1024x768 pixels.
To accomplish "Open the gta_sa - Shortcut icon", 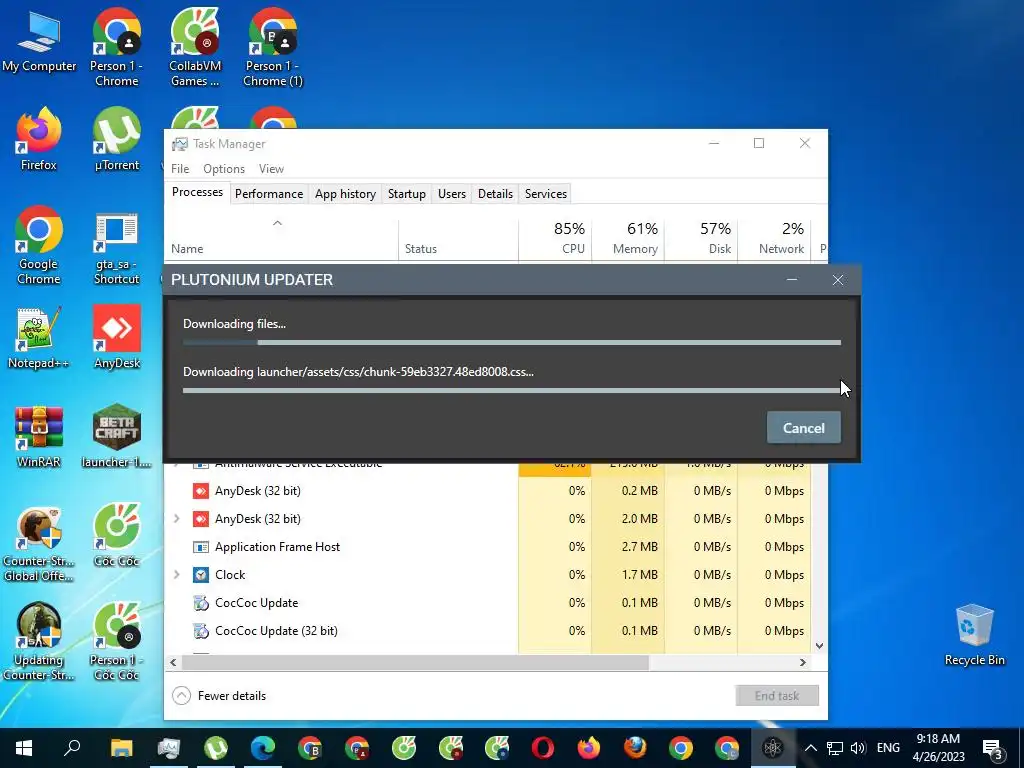I will pos(116,248).
